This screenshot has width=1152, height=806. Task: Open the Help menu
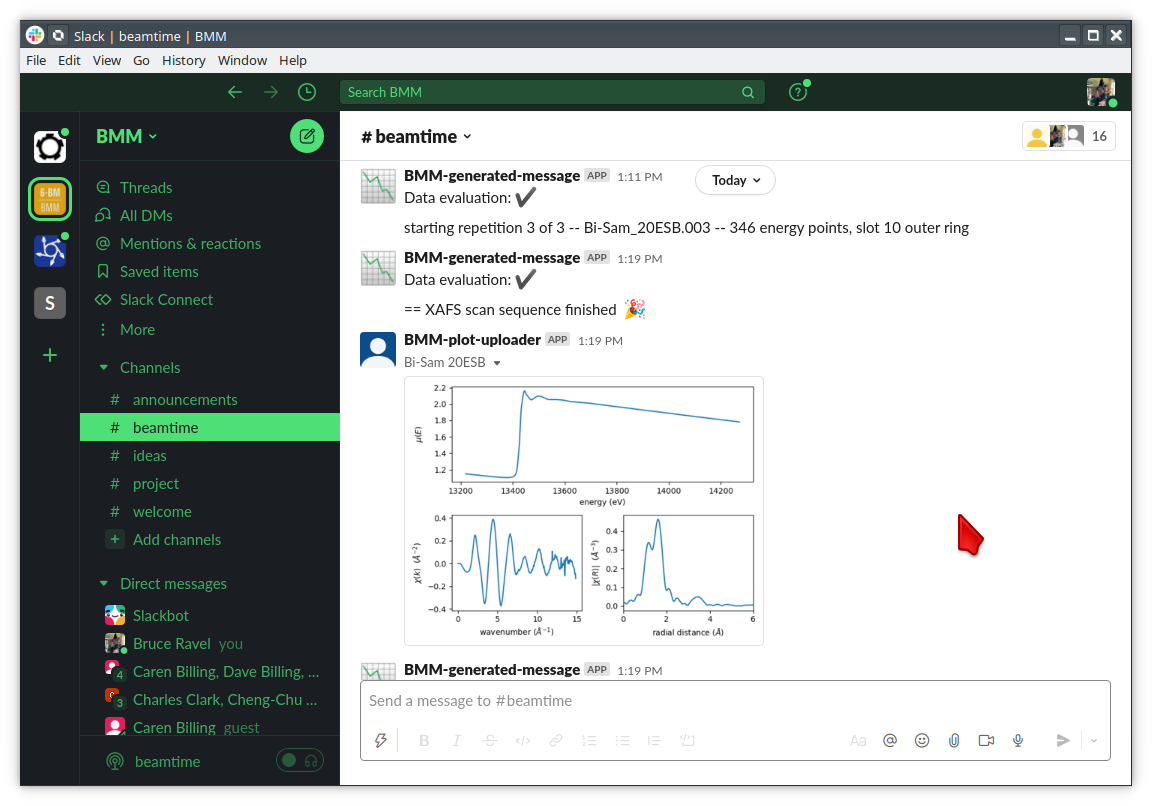click(292, 60)
